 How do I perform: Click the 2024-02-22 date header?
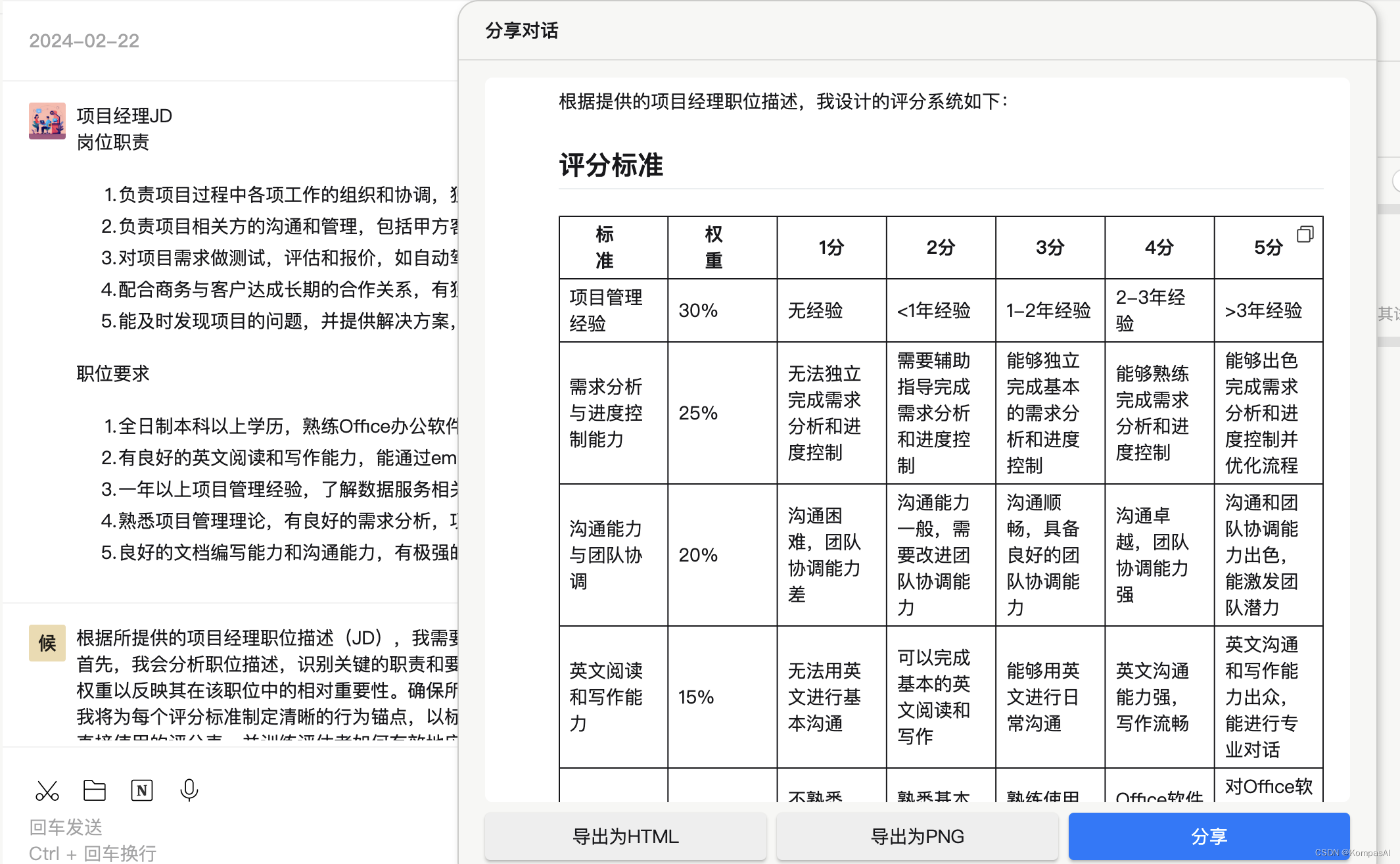click(84, 41)
